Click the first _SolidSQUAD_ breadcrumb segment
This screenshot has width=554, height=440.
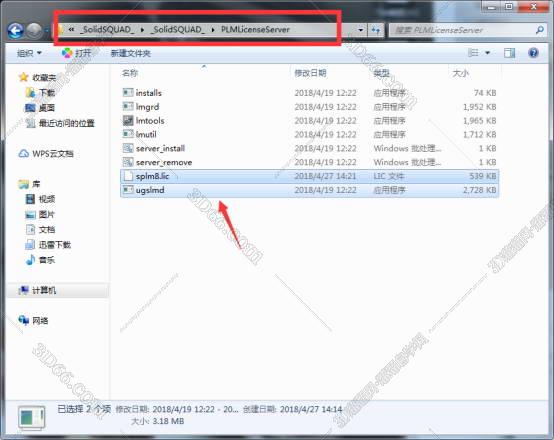[x=107, y=30]
